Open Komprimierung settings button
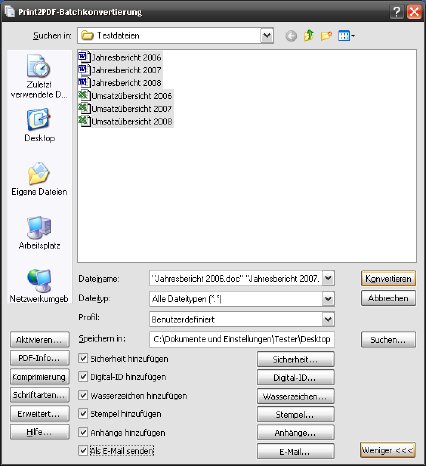 (40, 377)
